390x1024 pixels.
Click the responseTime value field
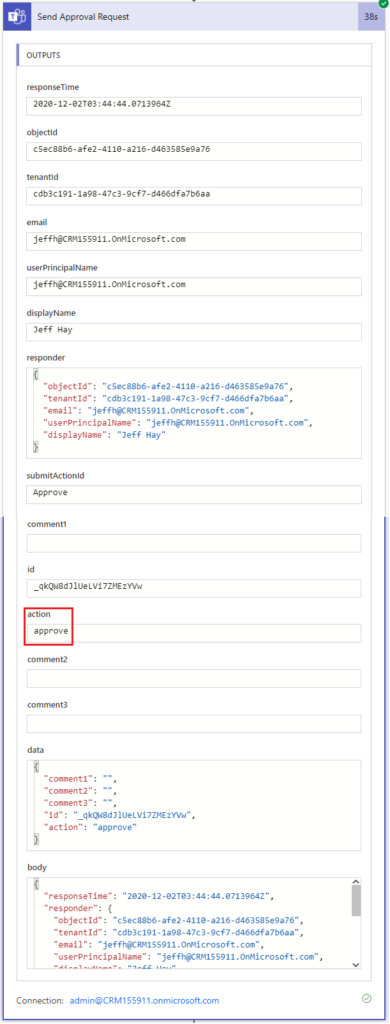194,106
